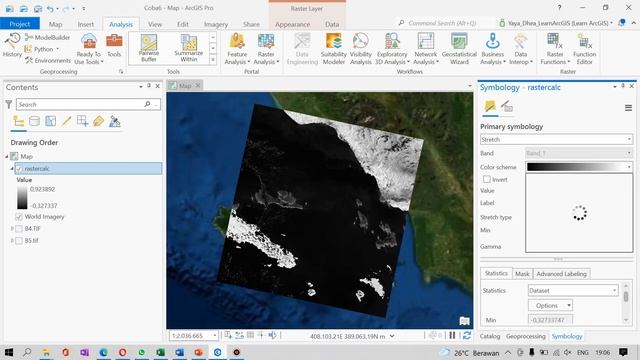Open Primary symbology Stretch dropdown
The width and height of the screenshot is (640, 360).
point(556,140)
